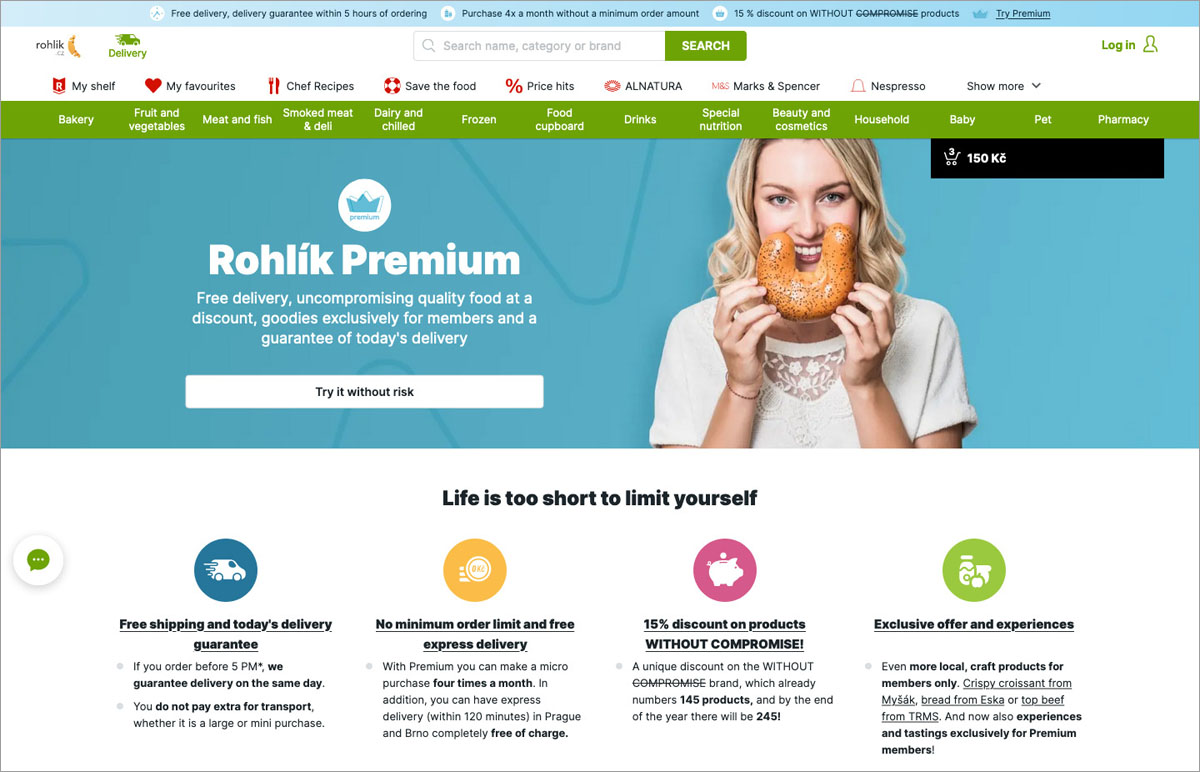Open the Bakery category tab
Viewport: 1200px width, 772px height.
pos(76,120)
